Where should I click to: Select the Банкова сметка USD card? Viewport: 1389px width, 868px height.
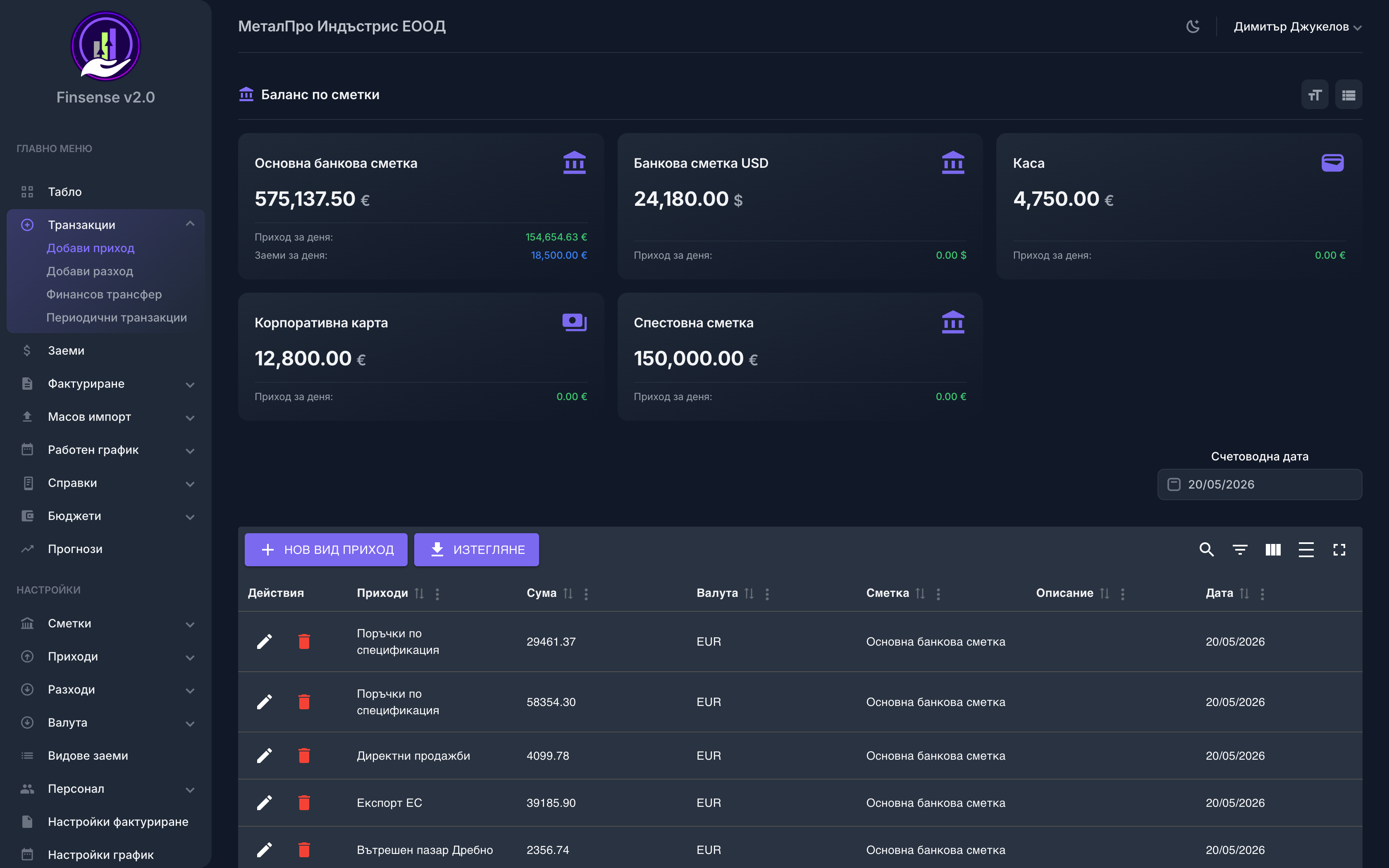pyautogui.click(x=800, y=206)
